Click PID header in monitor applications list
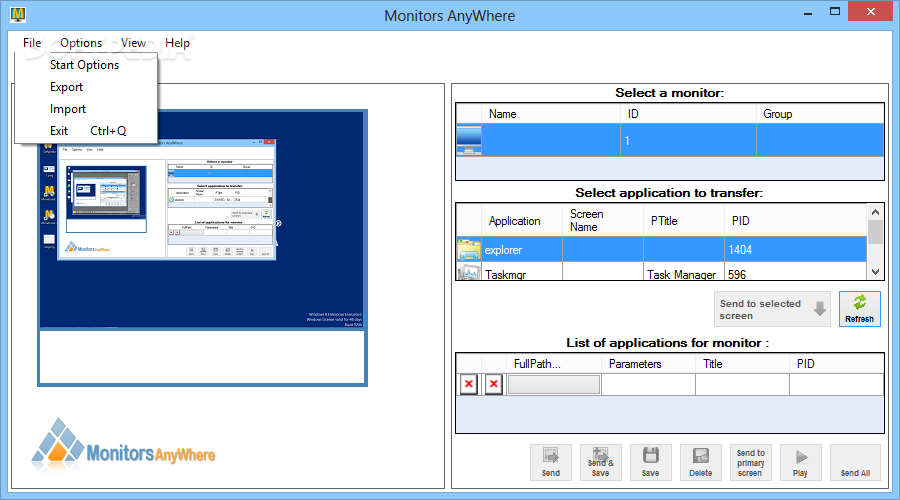Screen dimensions: 900x500 click(x=836, y=364)
